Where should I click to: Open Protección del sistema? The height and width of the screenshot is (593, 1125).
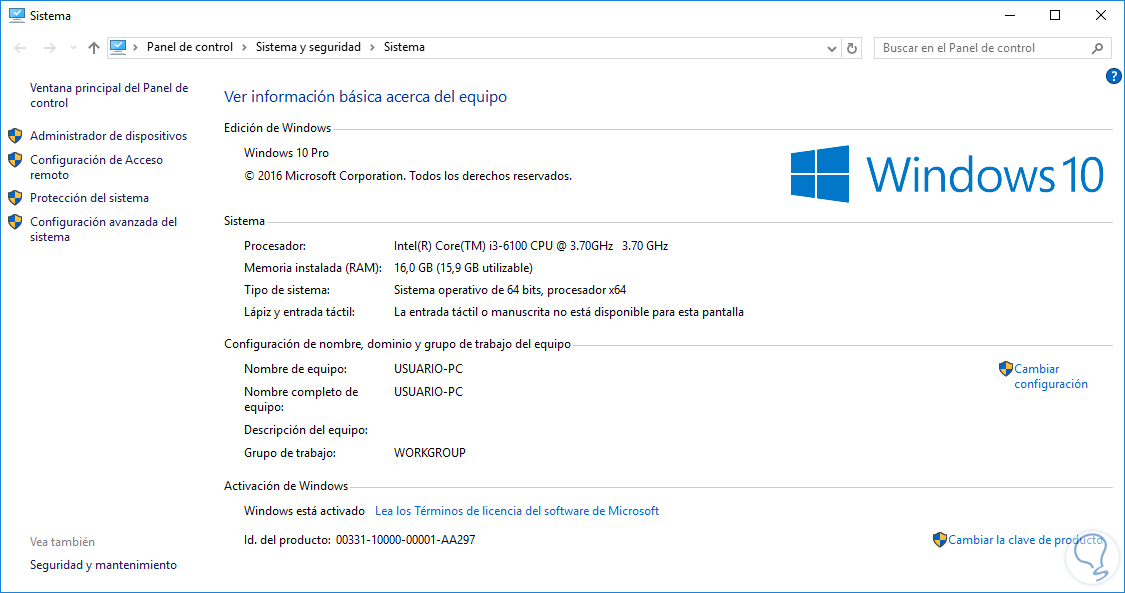90,198
